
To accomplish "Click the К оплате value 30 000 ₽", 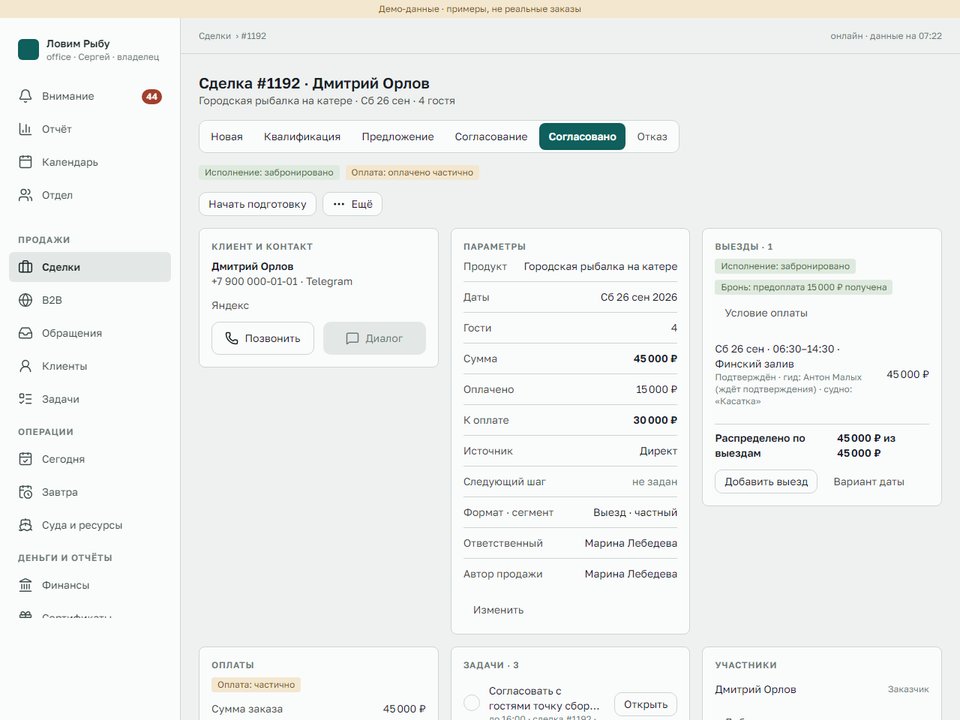I will point(655,420).
